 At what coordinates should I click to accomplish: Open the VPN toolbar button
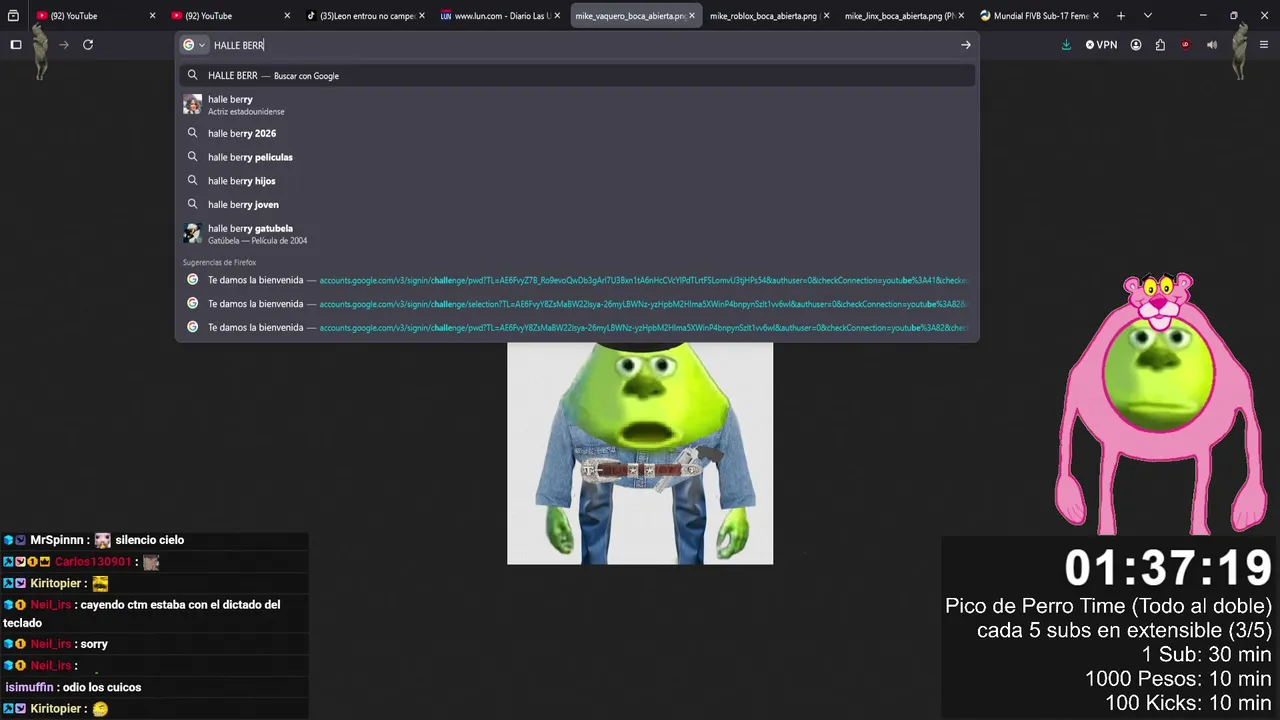(x=1101, y=45)
